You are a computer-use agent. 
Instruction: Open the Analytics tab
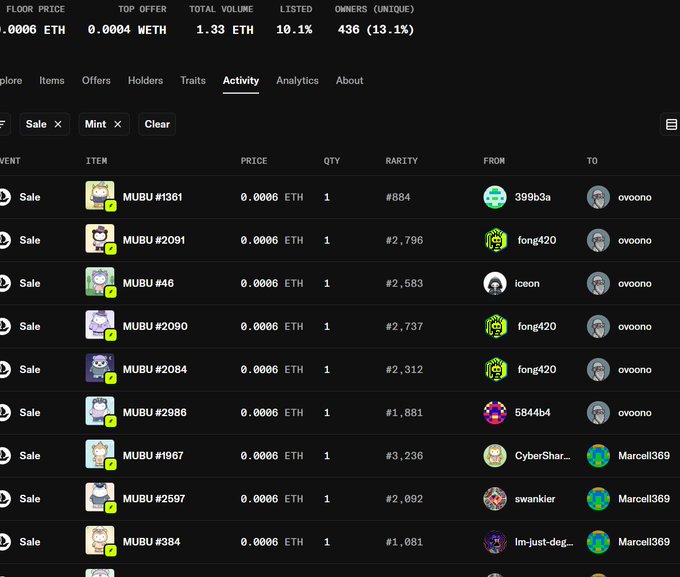(x=298, y=81)
